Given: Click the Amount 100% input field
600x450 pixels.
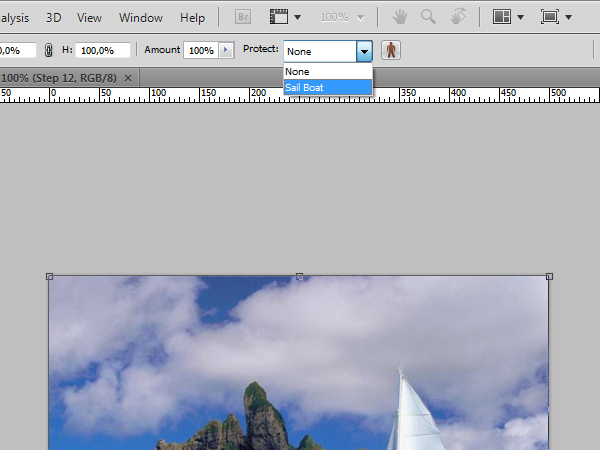Looking at the screenshot, I should pyautogui.click(x=201, y=50).
